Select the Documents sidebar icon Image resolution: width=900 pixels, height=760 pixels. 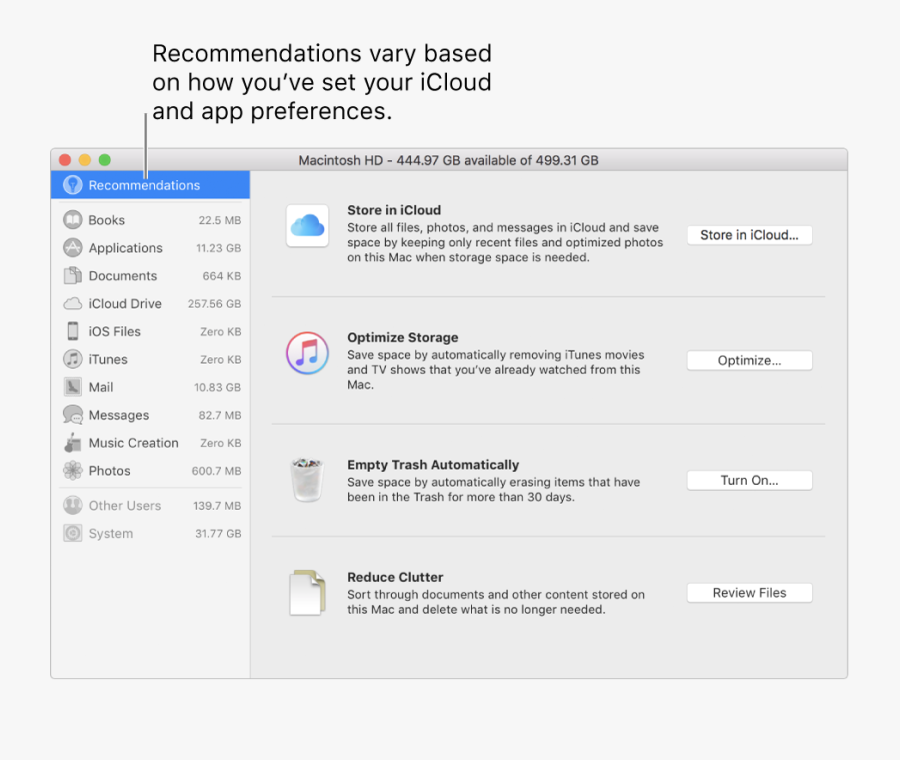73,276
